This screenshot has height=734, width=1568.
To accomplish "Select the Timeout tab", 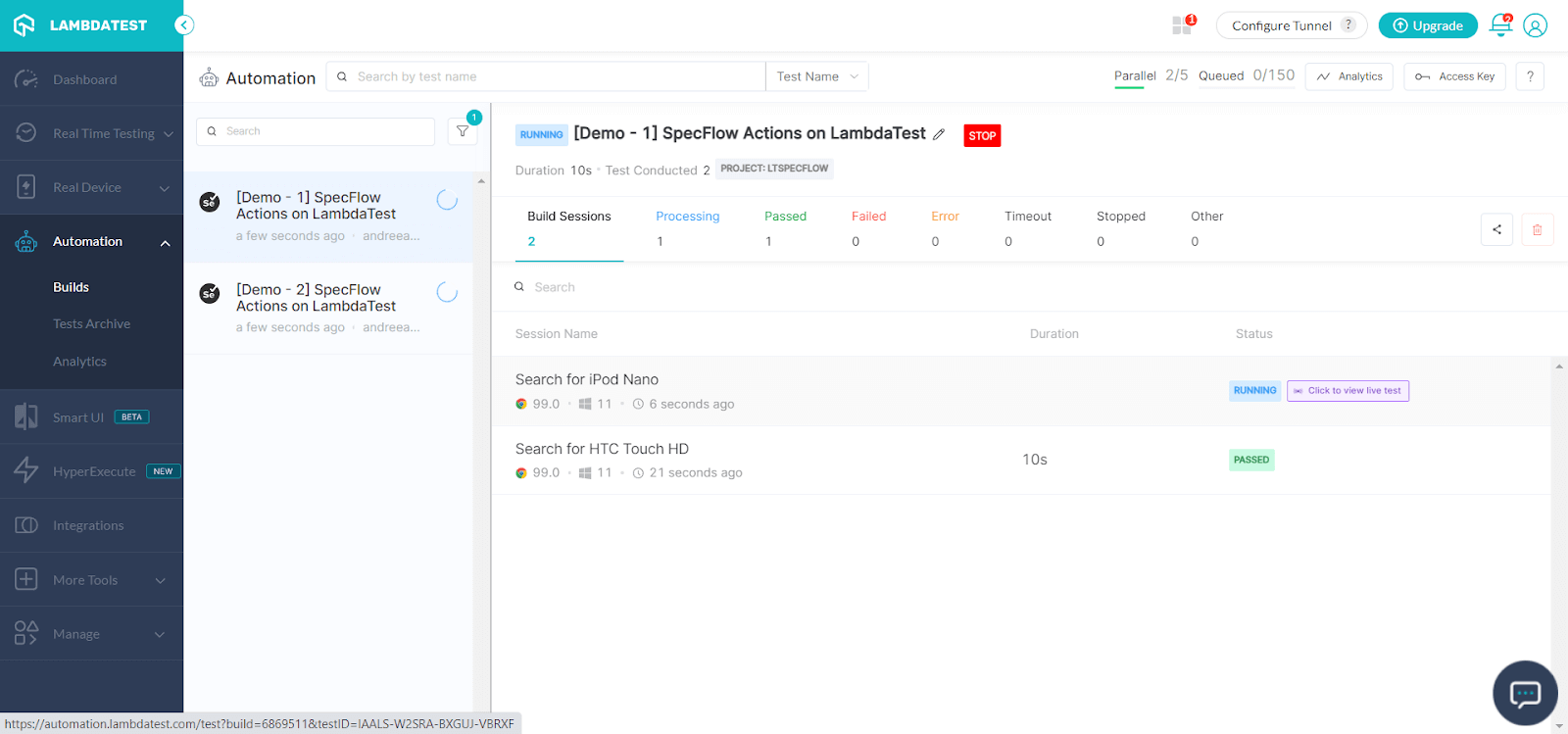I will click(x=1027, y=228).
